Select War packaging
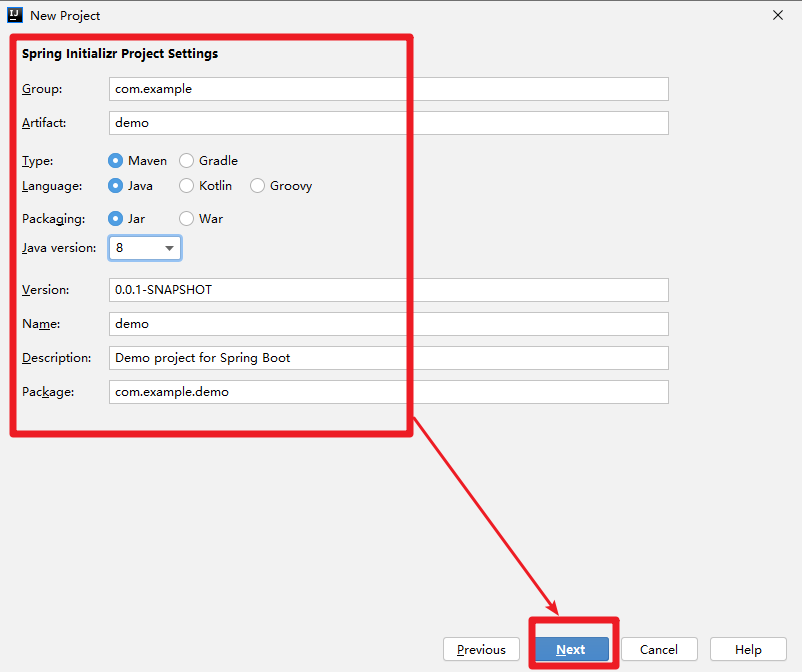Viewport: 802px width, 672px height. [201, 219]
